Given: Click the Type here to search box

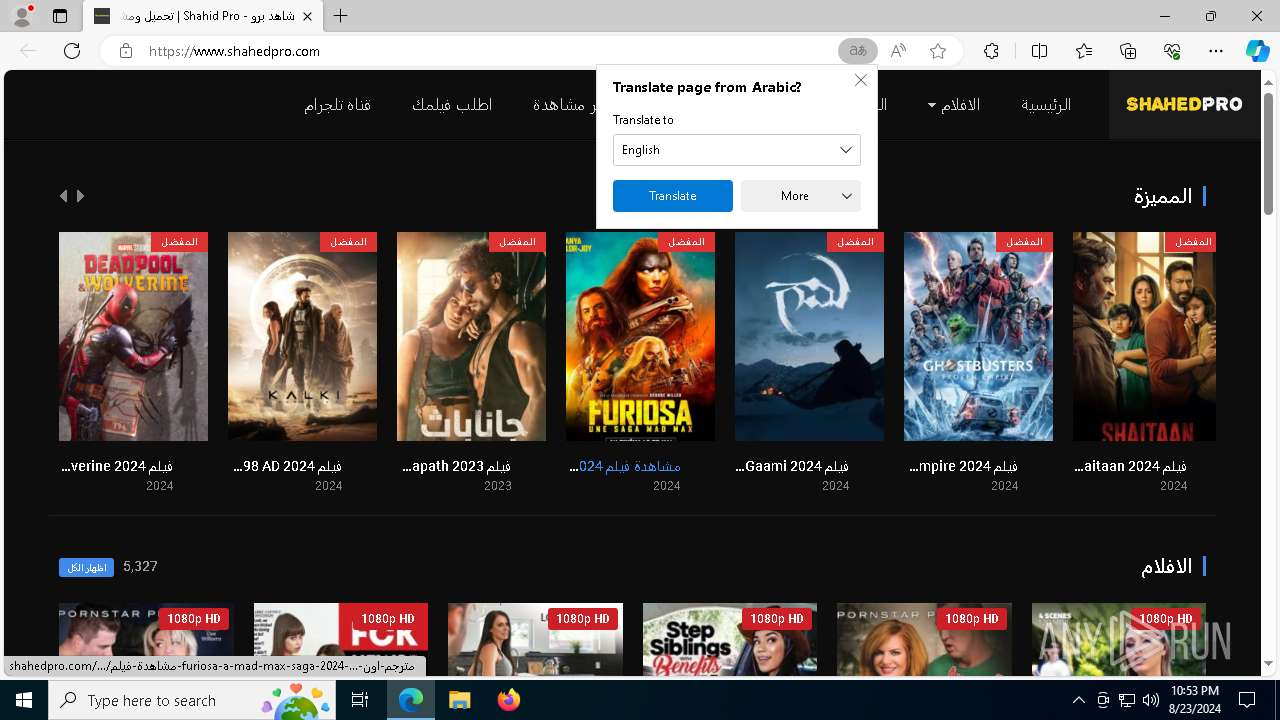Looking at the screenshot, I should click(192, 700).
